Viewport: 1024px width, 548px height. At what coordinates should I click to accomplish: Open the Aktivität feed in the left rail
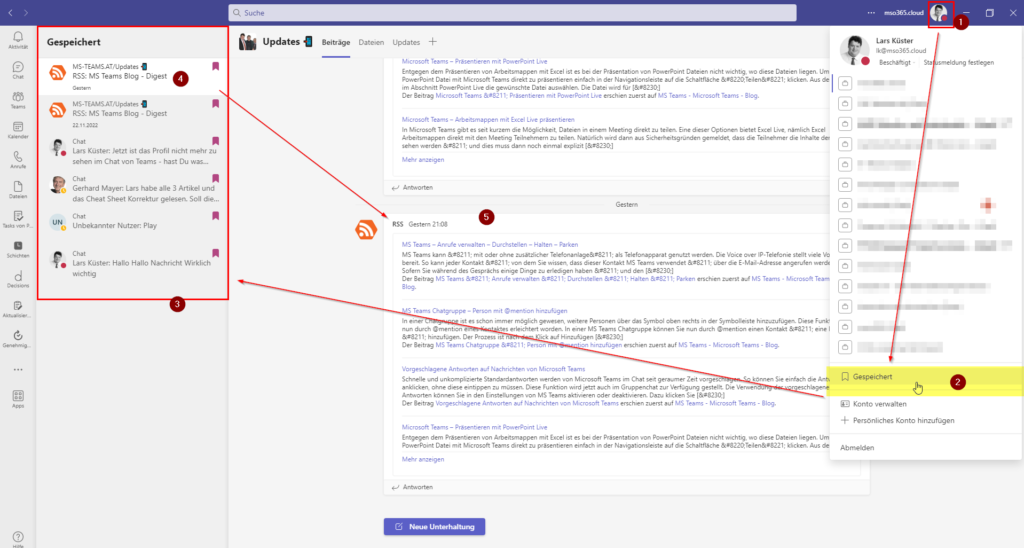pyautogui.click(x=18, y=40)
